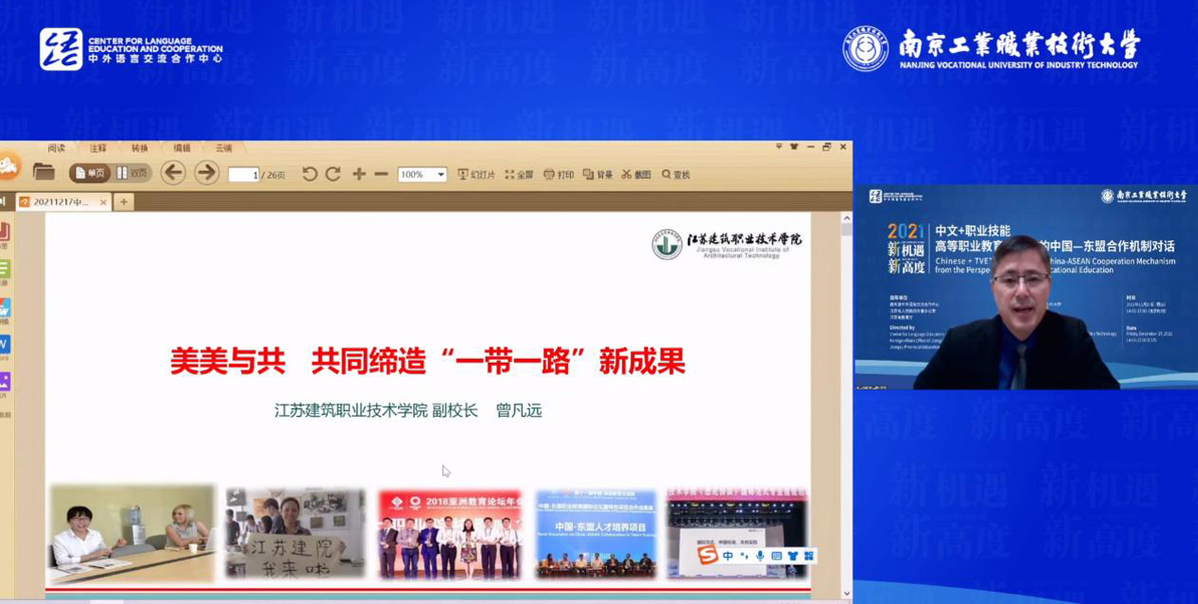Close the 20211217 document tab
This screenshot has height=604, width=1198.
coord(103,202)
